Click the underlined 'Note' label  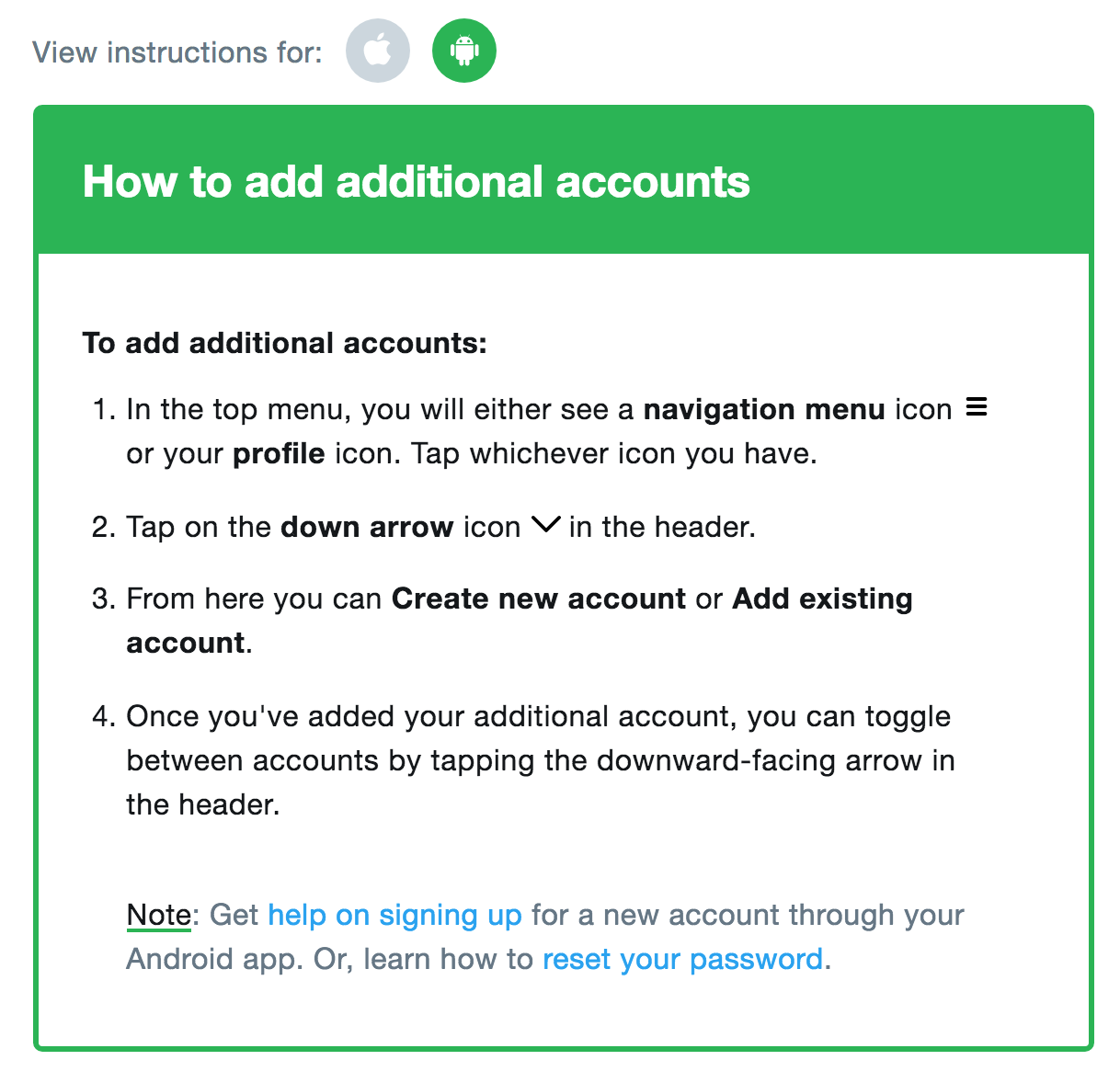tap(158, 915)
